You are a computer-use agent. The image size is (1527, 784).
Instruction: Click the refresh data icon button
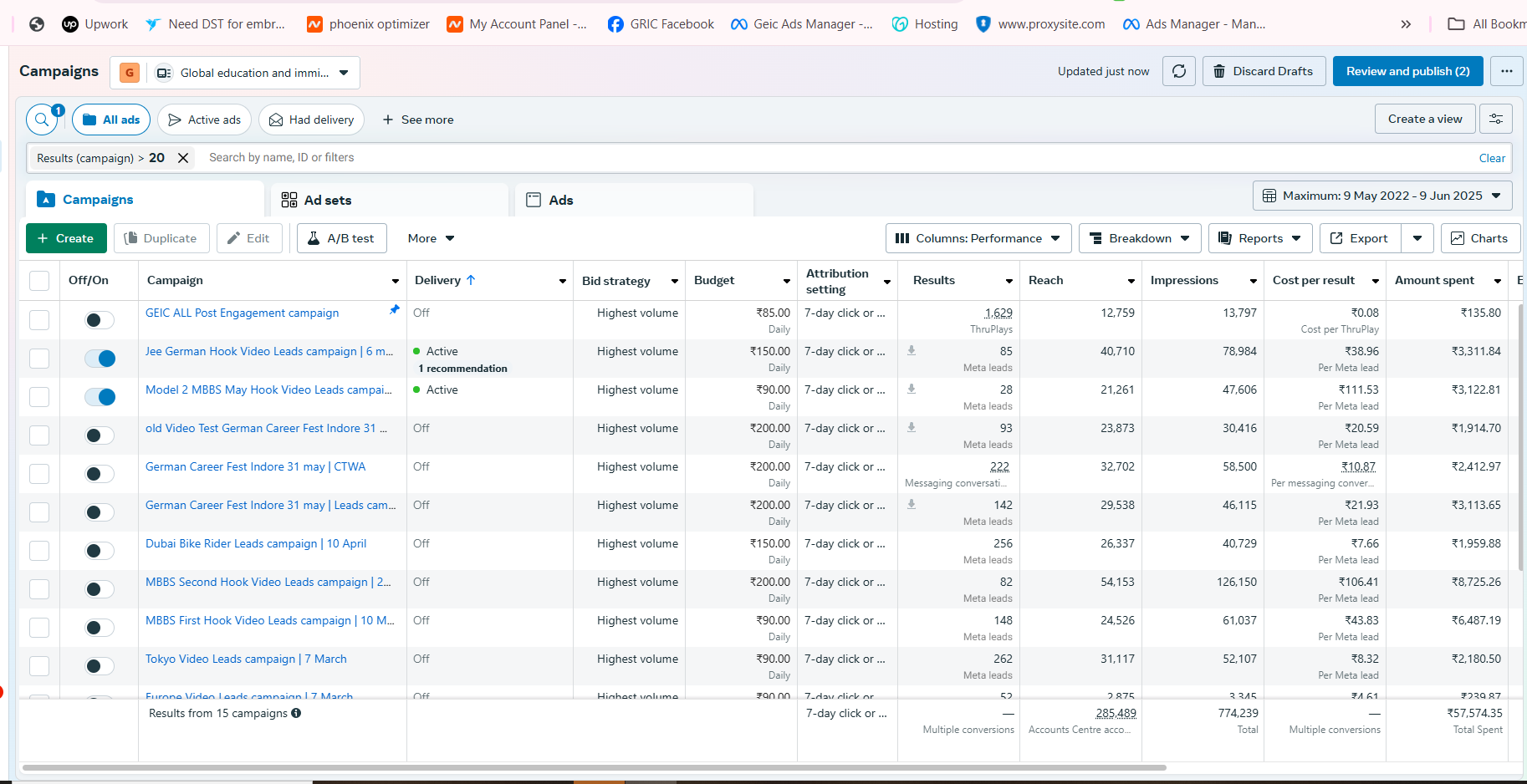point(1179,71)
